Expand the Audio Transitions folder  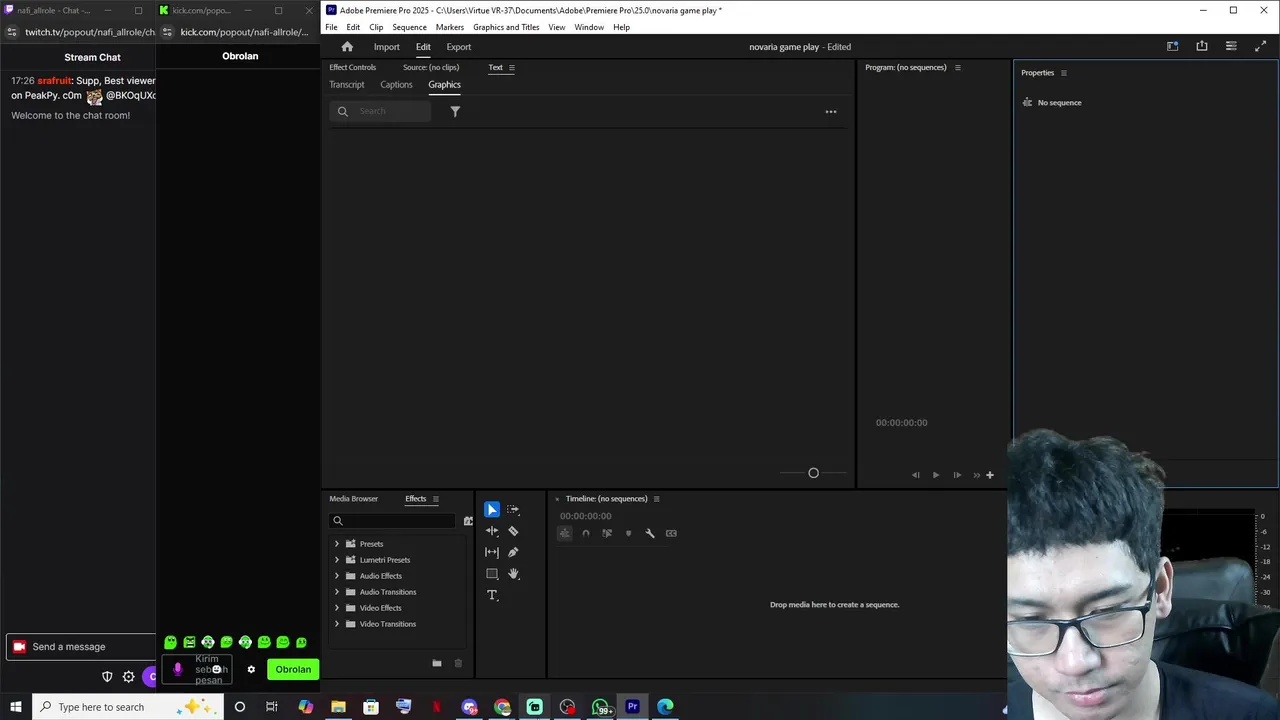337,592
